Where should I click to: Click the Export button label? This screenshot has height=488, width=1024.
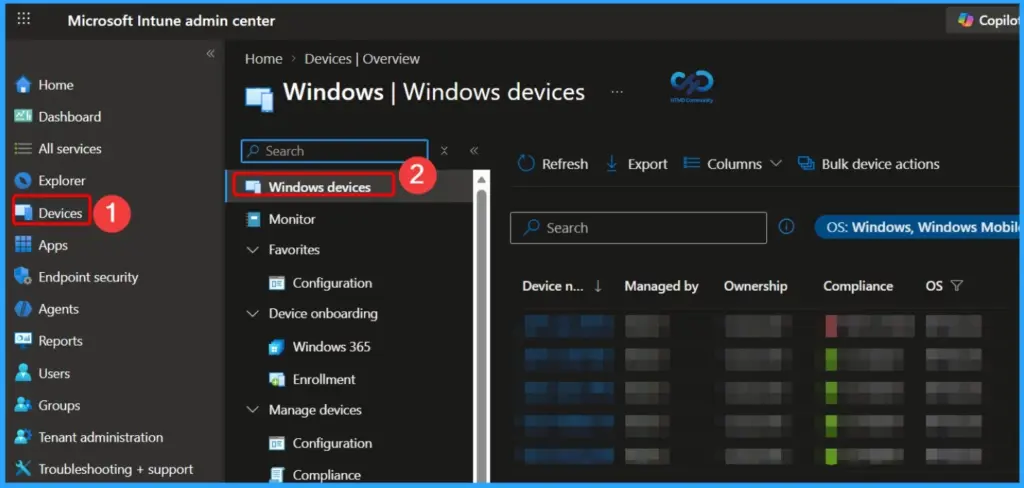coord(647,164)
